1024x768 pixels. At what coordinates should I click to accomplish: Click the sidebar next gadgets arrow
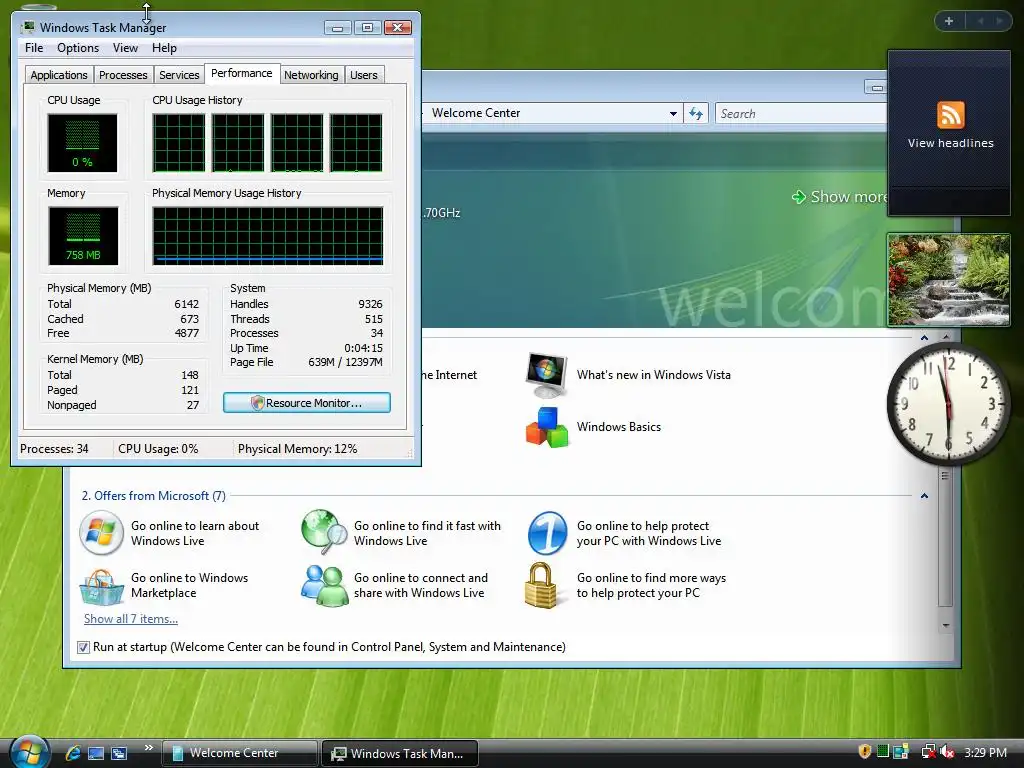[x=999, y=21]
